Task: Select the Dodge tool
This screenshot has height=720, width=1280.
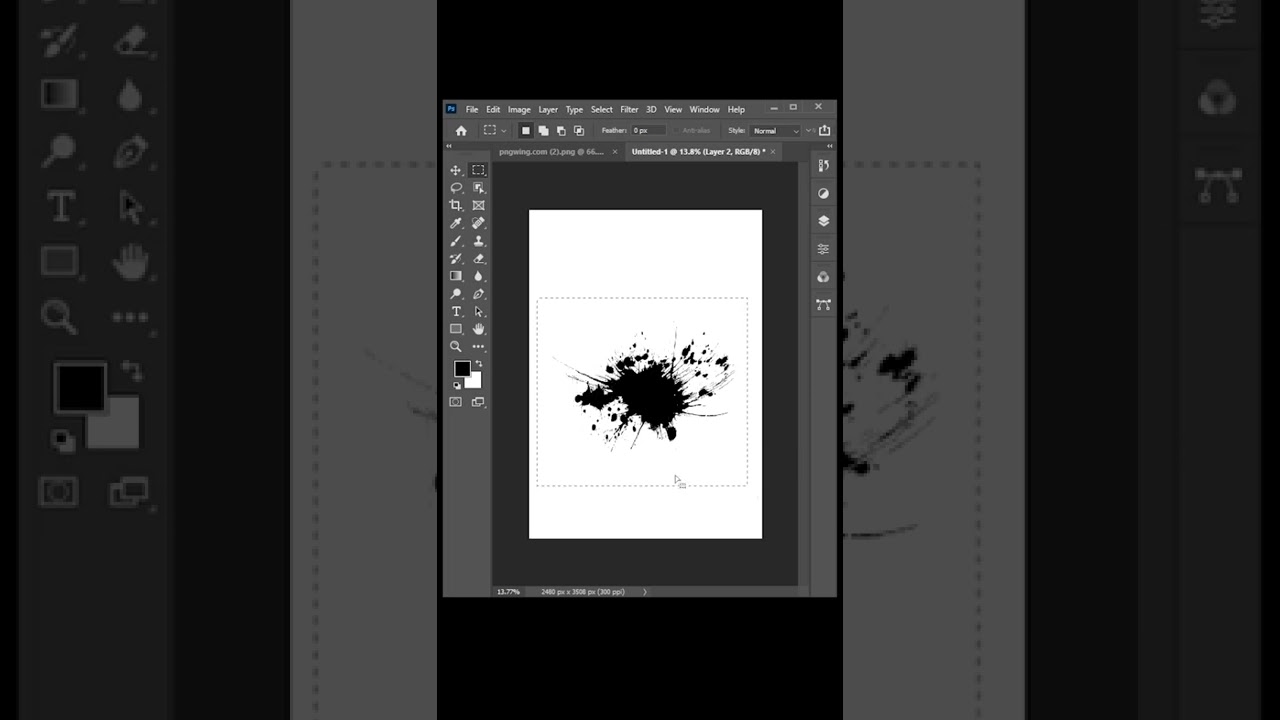Action: point(456,294)
